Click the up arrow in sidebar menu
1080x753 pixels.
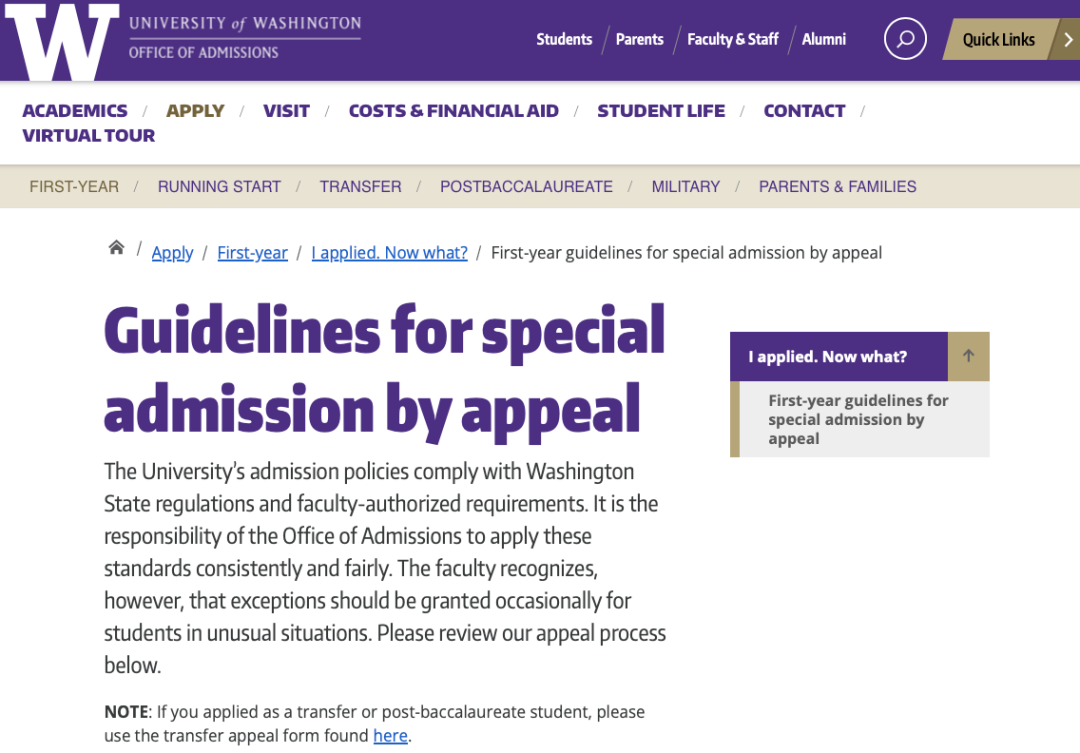coord(968,356)
